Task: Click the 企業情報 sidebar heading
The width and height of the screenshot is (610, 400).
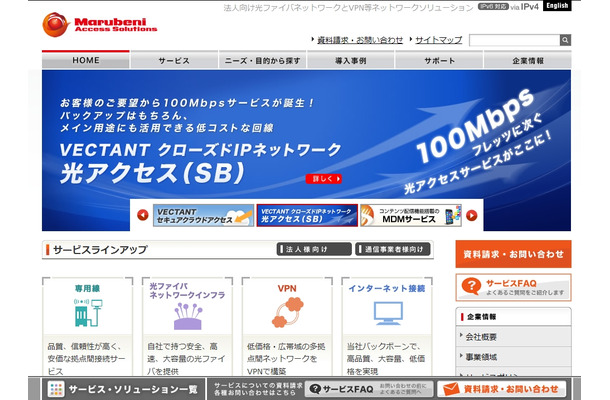Action: 481,317
